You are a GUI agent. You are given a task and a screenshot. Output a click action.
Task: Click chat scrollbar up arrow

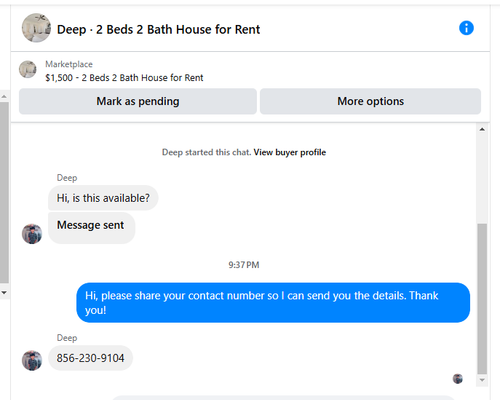[x=482, y=129]
